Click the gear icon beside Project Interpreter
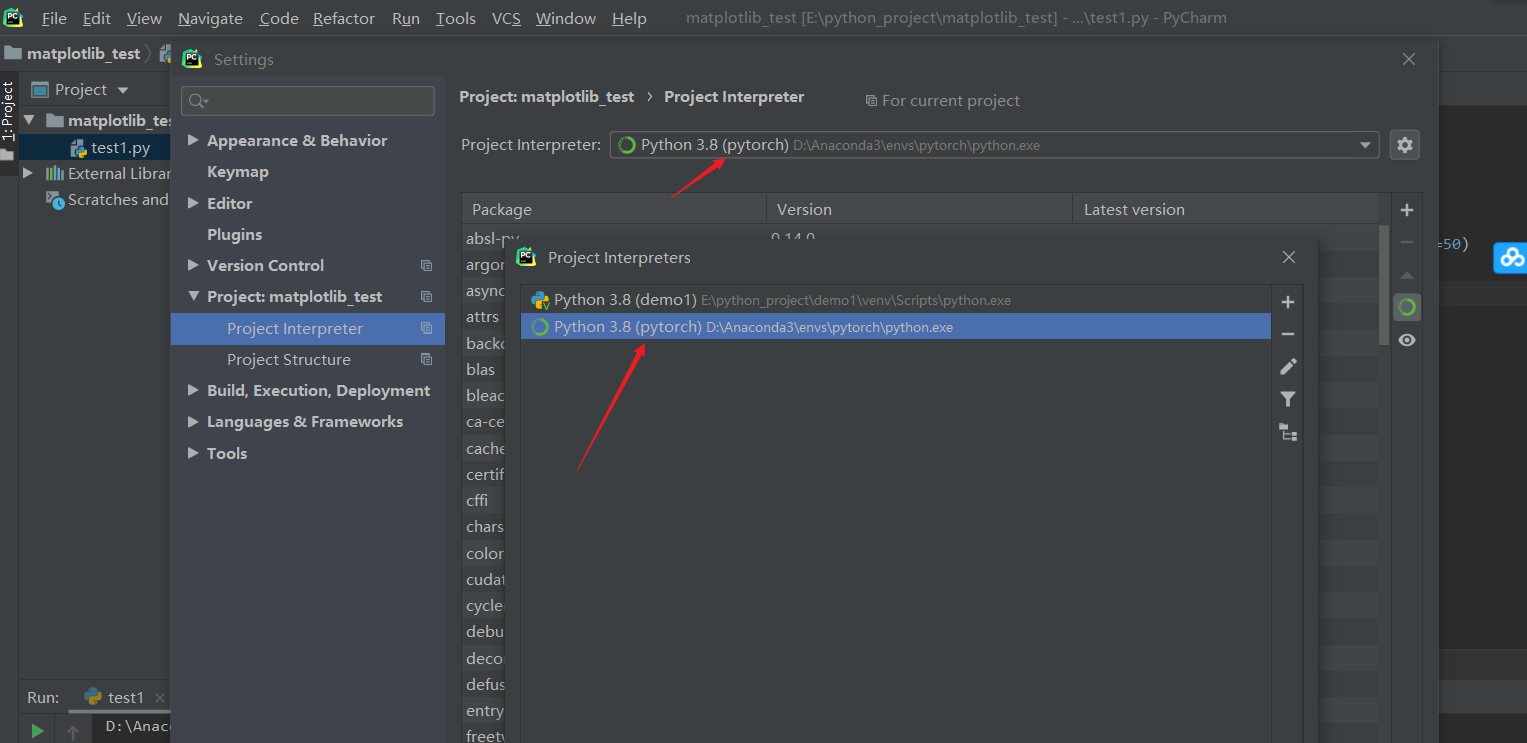This screenshot has width=1527, height=743. [1405, 145]
